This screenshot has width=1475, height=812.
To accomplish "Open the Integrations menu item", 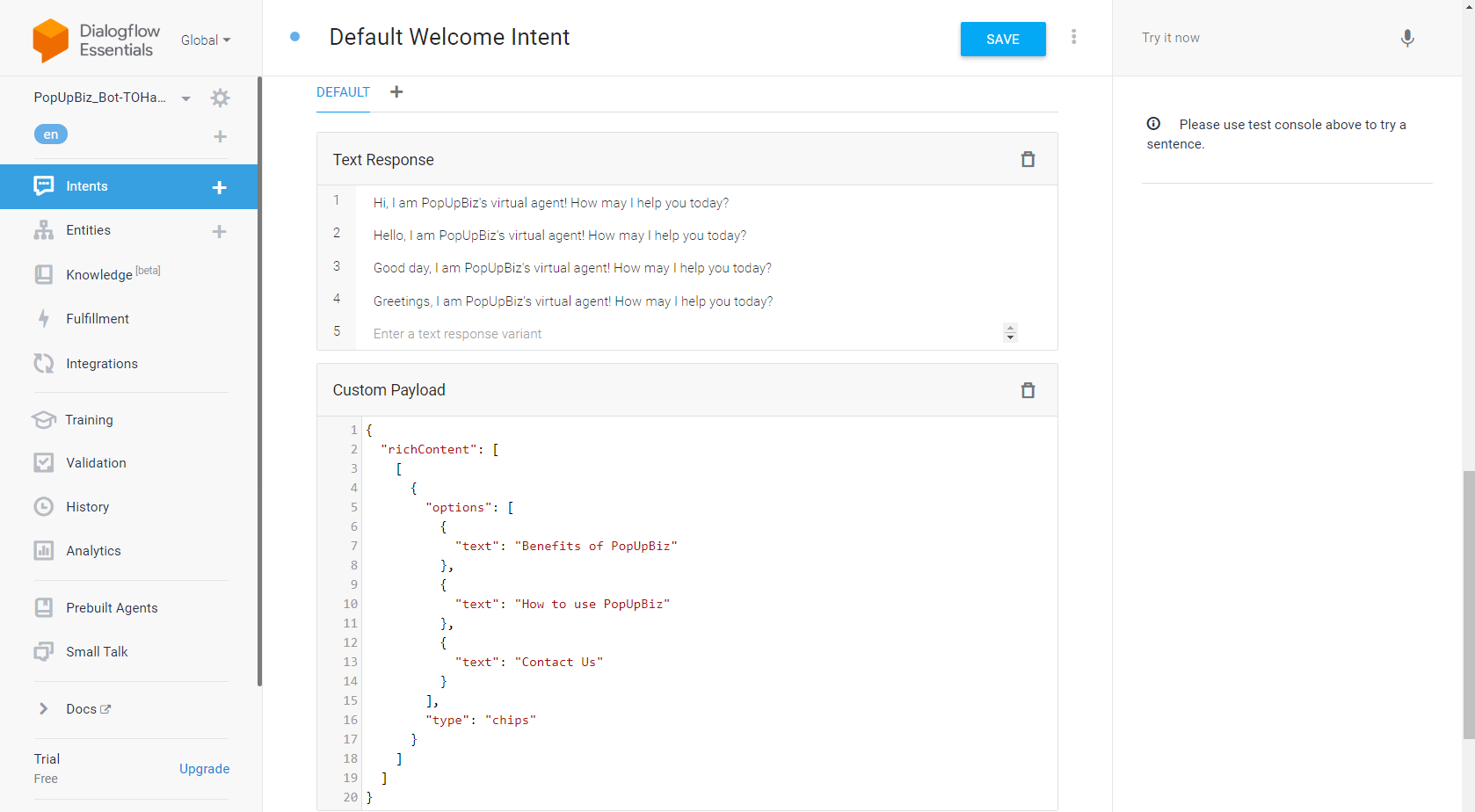I will click(x=102, y=364).
